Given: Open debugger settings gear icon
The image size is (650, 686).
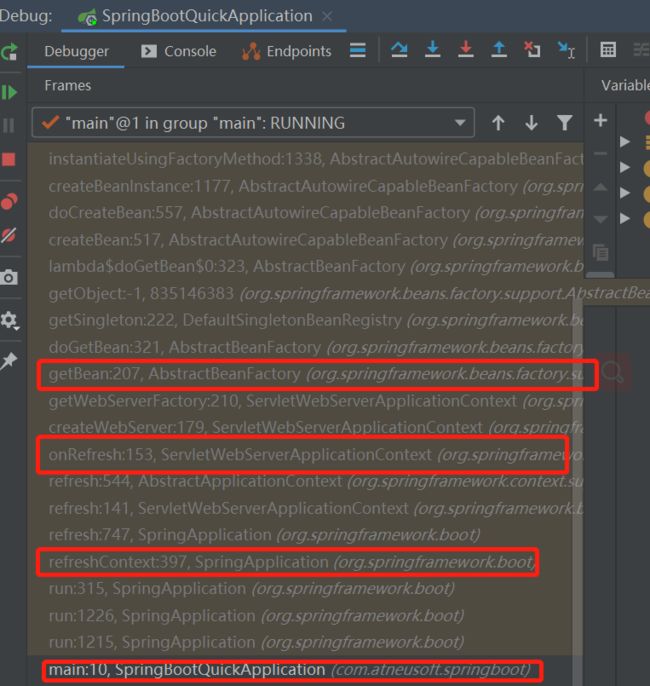Looking at the screenshot, I should [9, 320].
